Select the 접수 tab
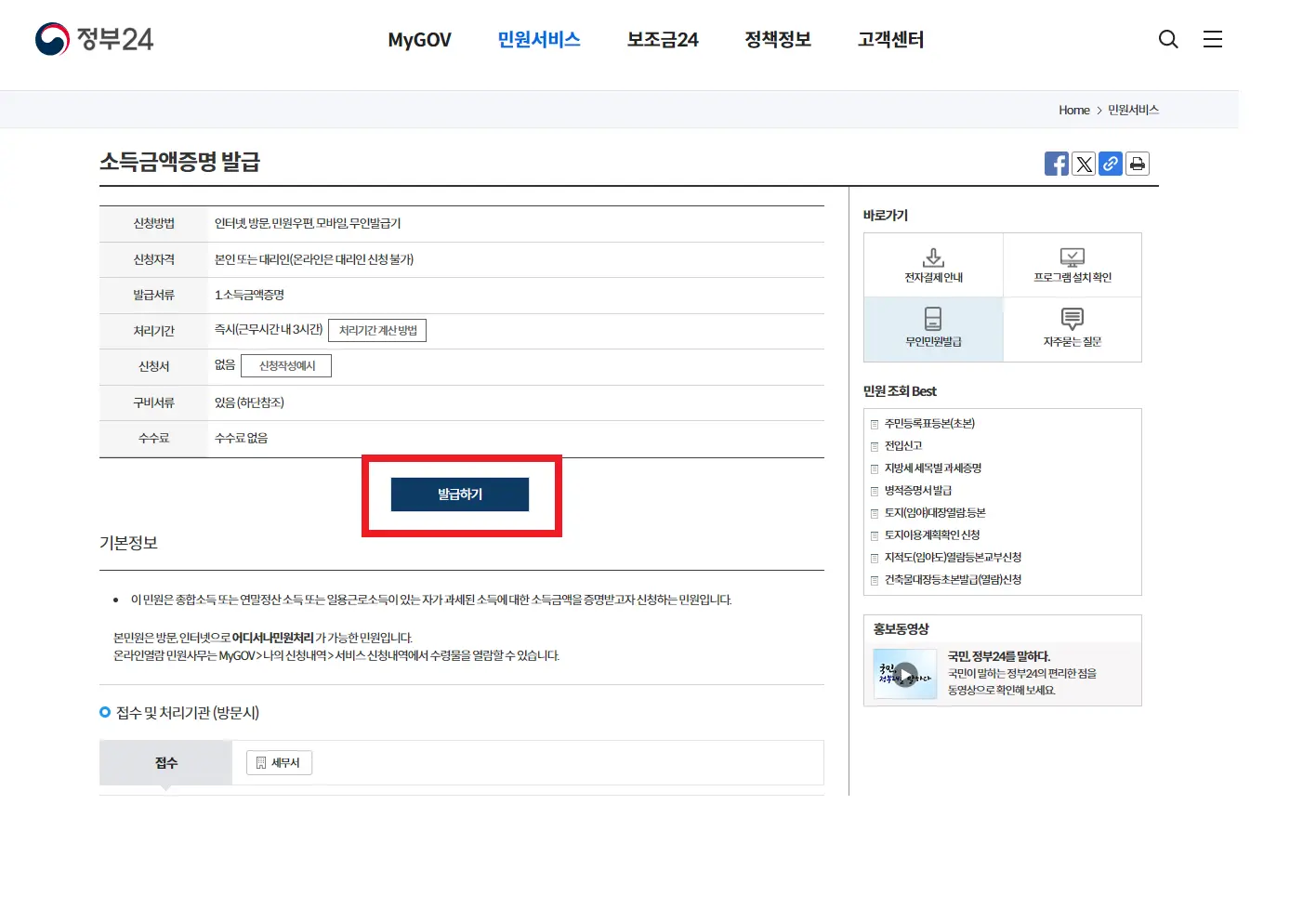The height and width of the screenshot is (910, 1316). coord(165,763)
